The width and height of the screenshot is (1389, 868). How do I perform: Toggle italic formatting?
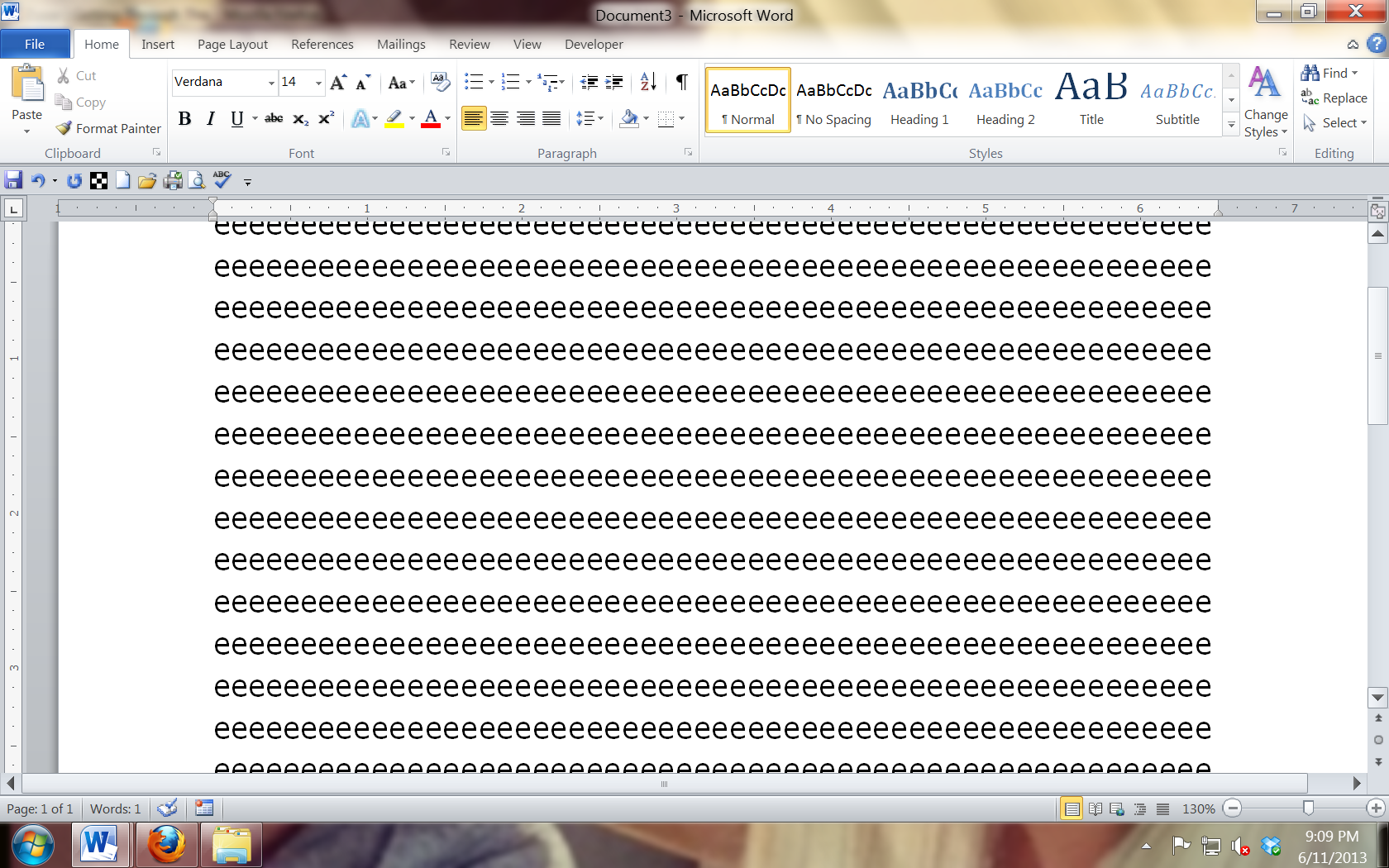pos(211,119)
